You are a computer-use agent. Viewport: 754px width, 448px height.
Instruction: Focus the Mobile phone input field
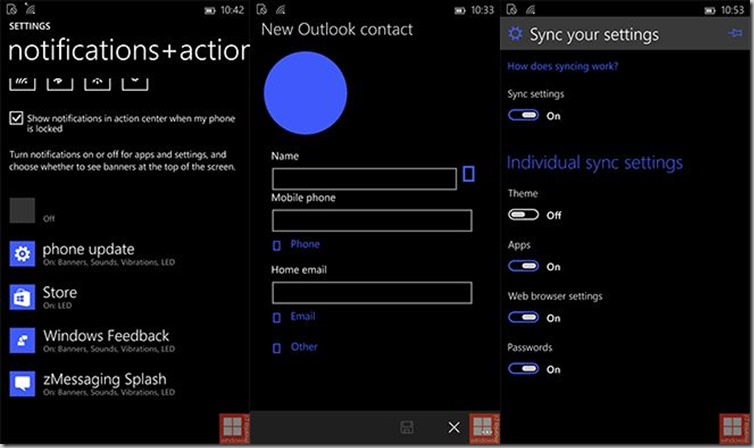pyautogui.click(x=372, y=221)
